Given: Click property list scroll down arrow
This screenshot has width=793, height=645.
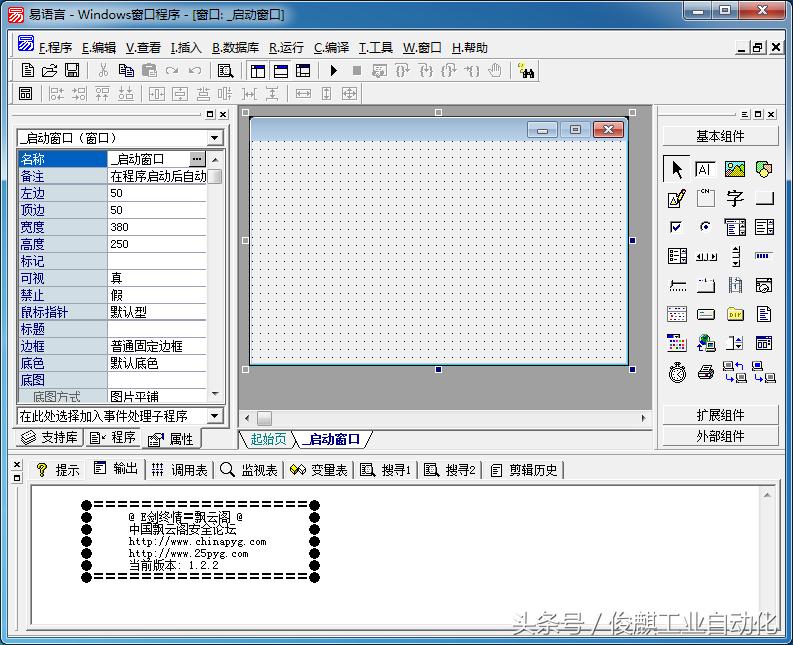Looking at the screenshot, I should (215, 394).
